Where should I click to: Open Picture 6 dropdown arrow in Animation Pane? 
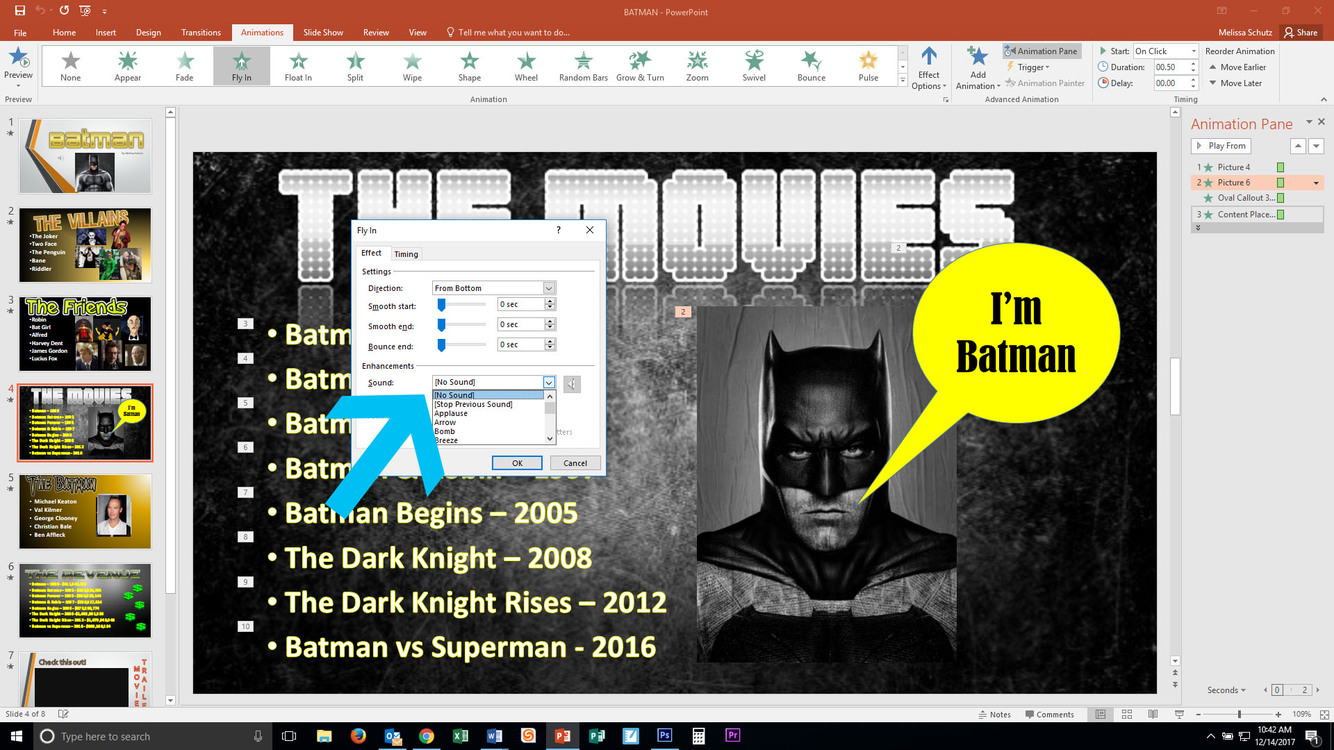pyautogui.click(x=1316, y=183)
